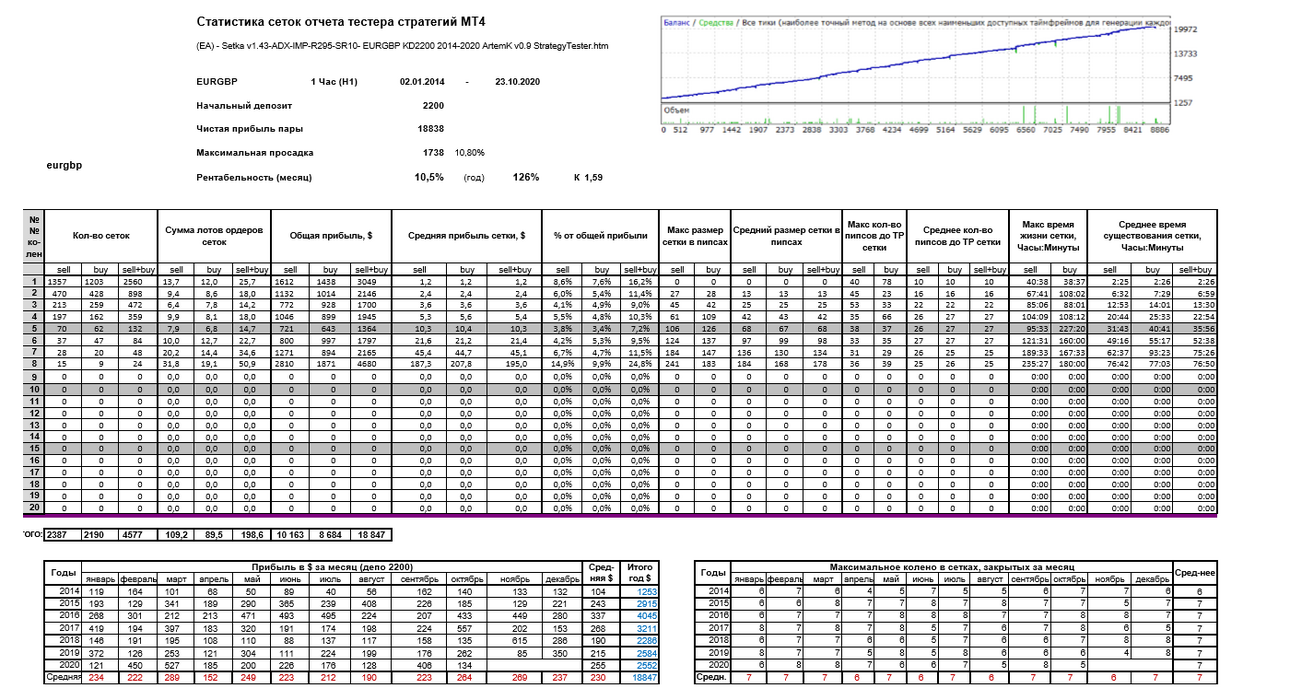Image resolution: width=1290 pixels, height=700 pixels.
Task: Select the 'Максимальная просадка' label
Action: (256, 153)
